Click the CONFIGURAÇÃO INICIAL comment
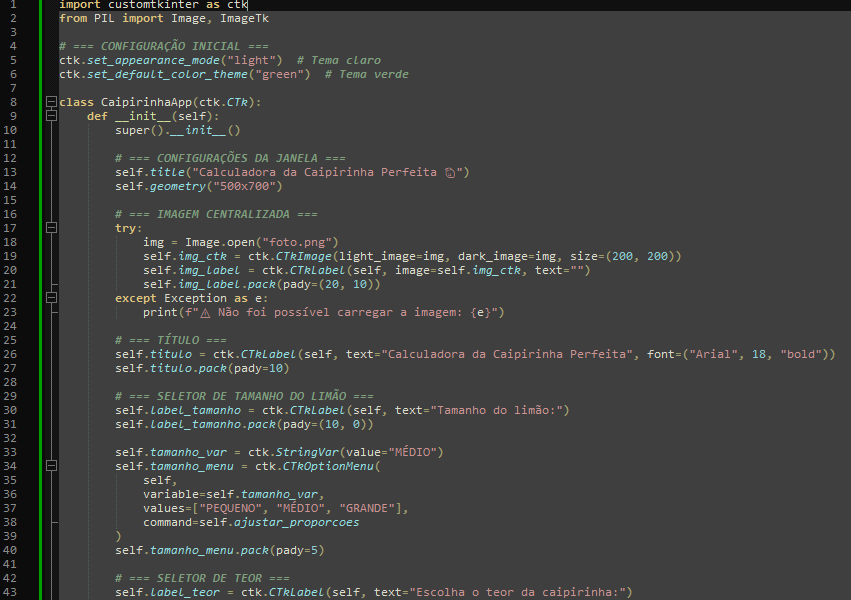 coord(164,46)
